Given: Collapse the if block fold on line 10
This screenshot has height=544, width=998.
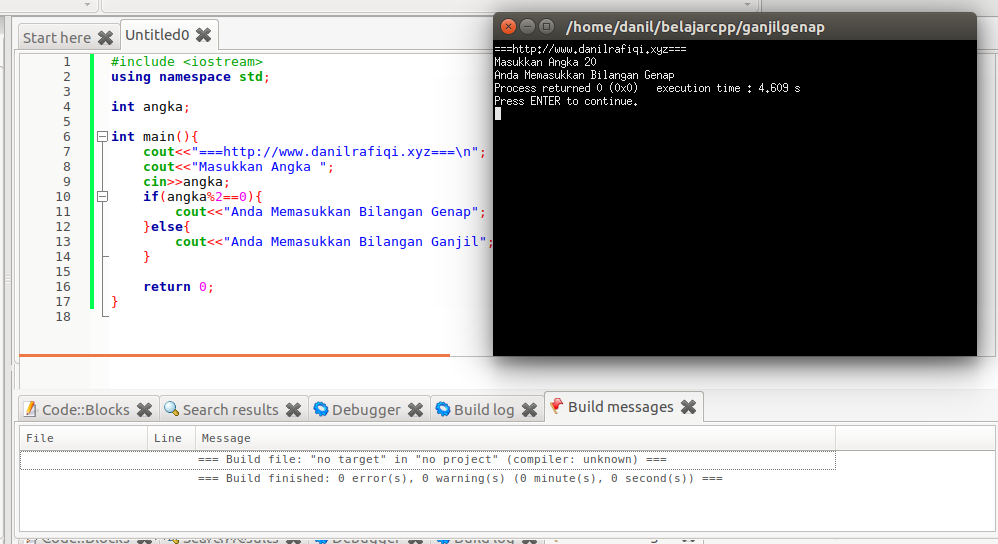Looking at the screenshot, I should [x=102, y=197].
